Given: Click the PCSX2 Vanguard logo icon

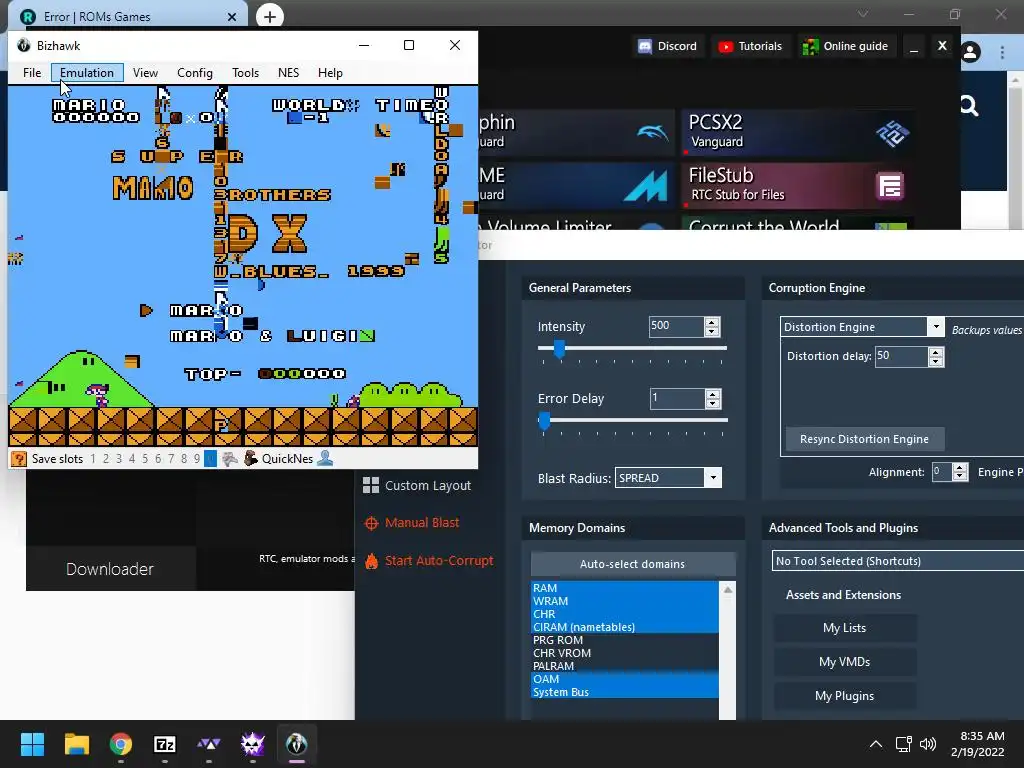Looking at the screenshot, I should tap(892, 133).
